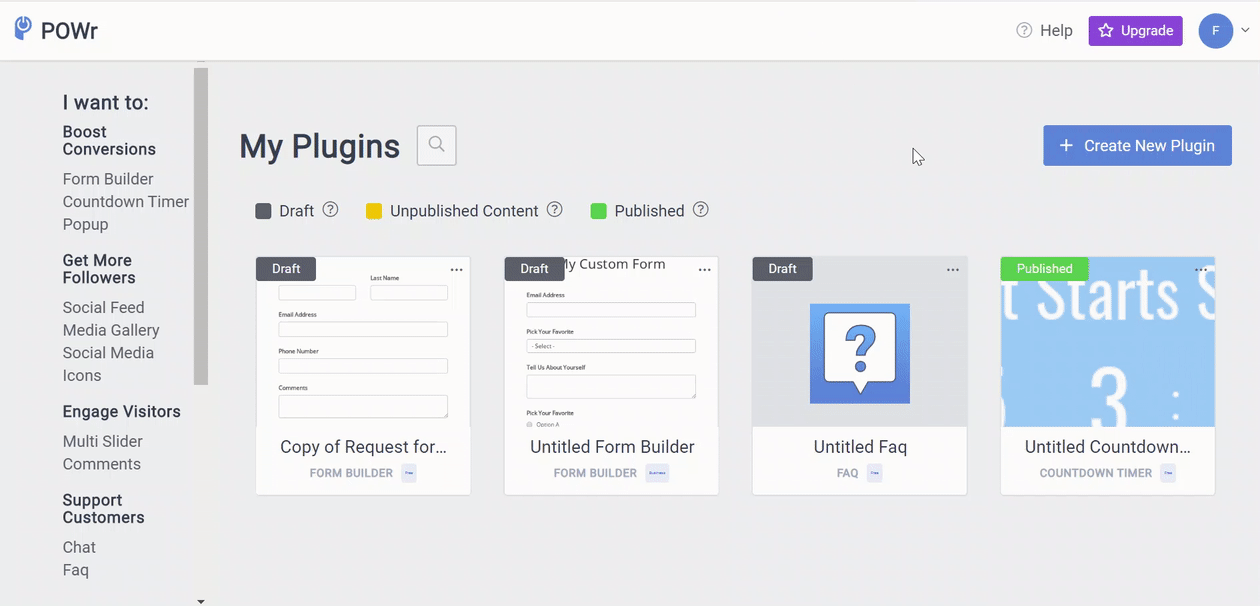Open options menu for Untitled Faq
This screenshot has width=1260, height=606.
(x=953, y=270)
